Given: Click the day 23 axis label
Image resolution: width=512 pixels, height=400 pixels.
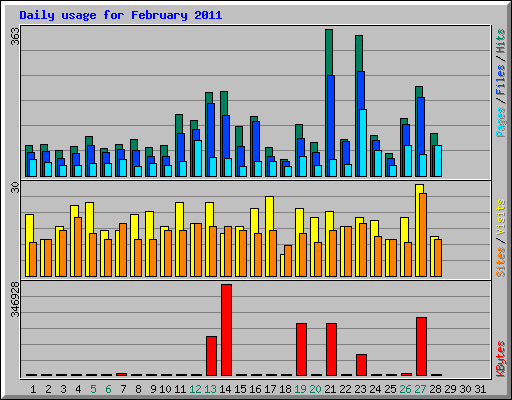Looking at the screenshot, I should click(360, 389).
